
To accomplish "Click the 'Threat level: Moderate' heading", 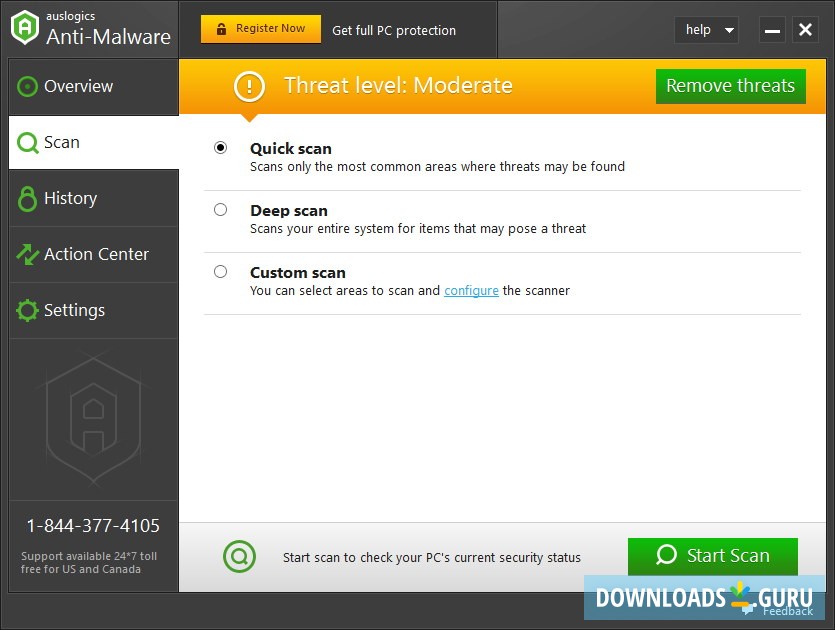I will (398, 86).
